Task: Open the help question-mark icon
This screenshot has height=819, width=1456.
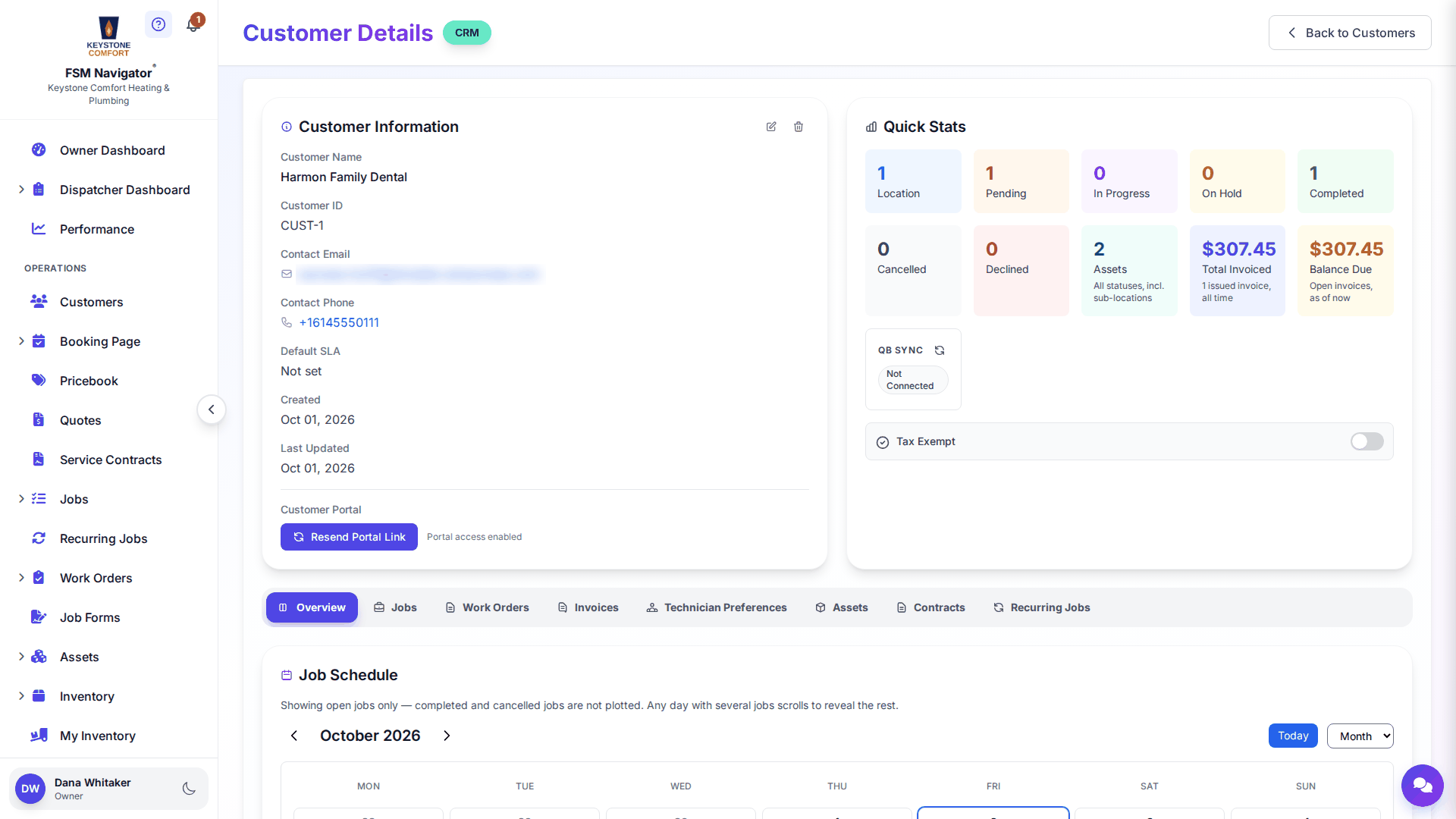Action: [158, 24]
